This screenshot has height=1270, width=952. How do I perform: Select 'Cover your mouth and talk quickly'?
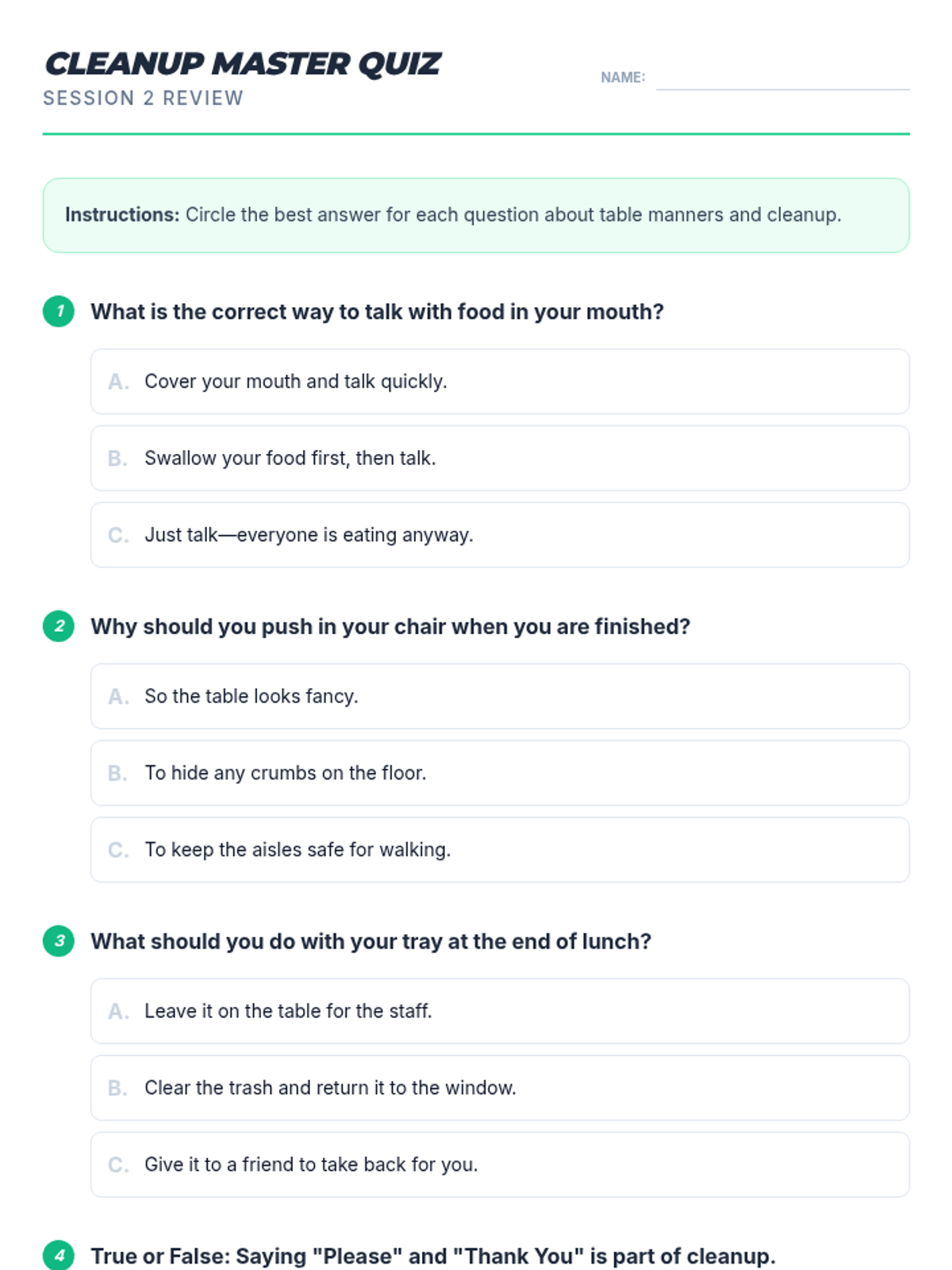point(500,382)
